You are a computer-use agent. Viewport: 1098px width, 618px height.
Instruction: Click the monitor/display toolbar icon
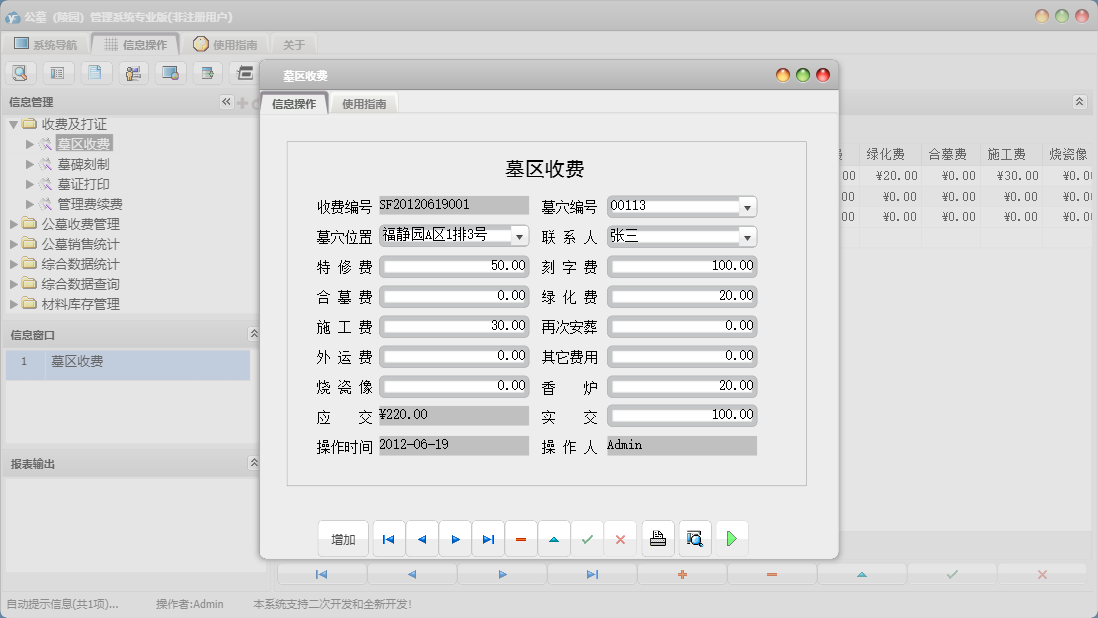click(170, 72)
